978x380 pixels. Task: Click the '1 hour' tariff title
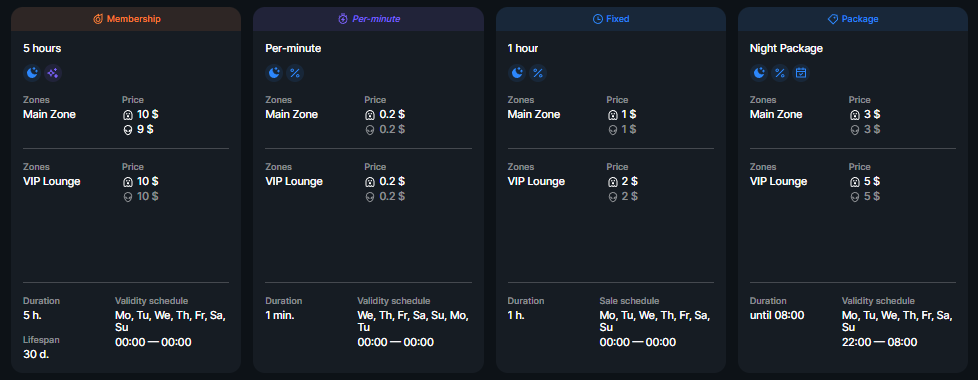(x=523, y=48)
